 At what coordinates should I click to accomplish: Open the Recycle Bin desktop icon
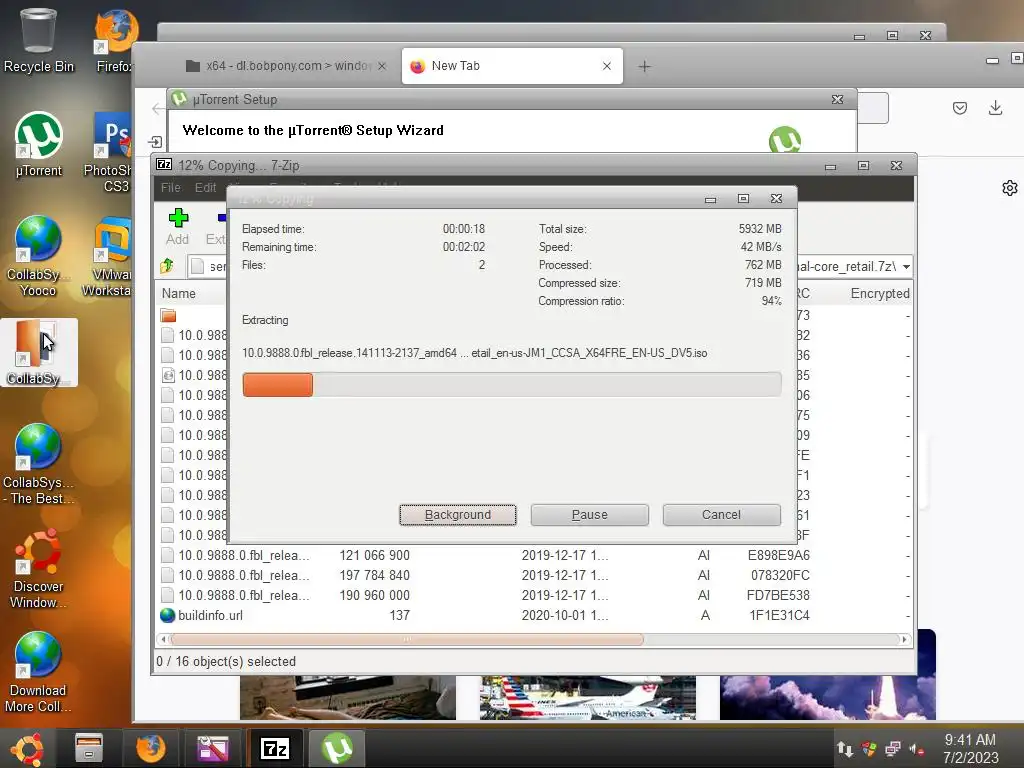click(x=38, y=40)
